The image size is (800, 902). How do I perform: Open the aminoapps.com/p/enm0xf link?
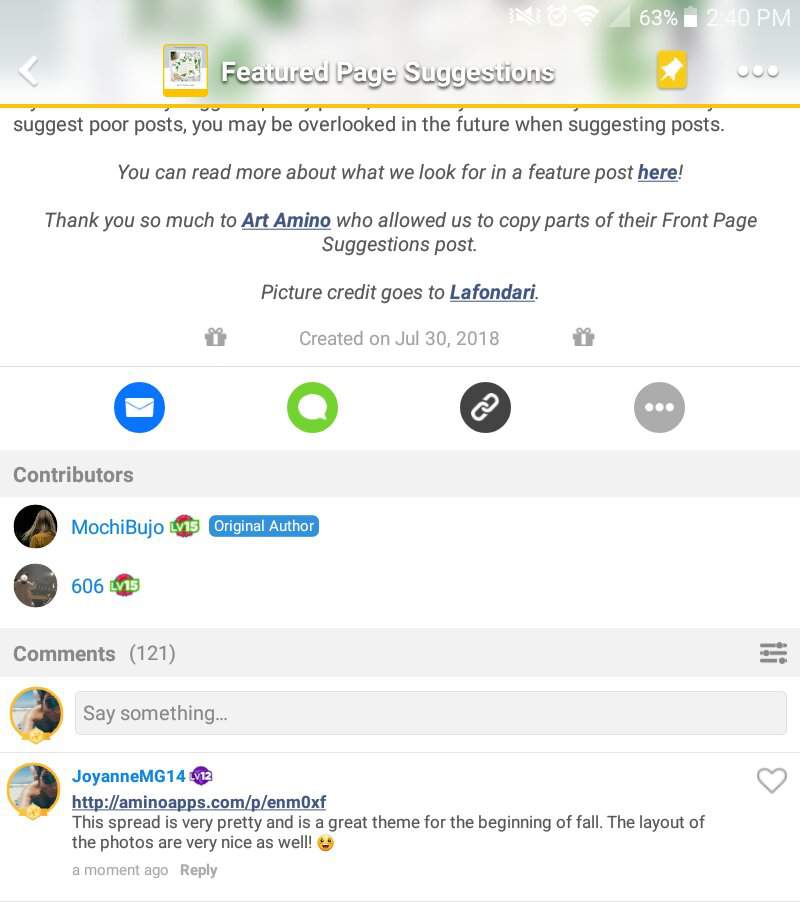[199, 801]
